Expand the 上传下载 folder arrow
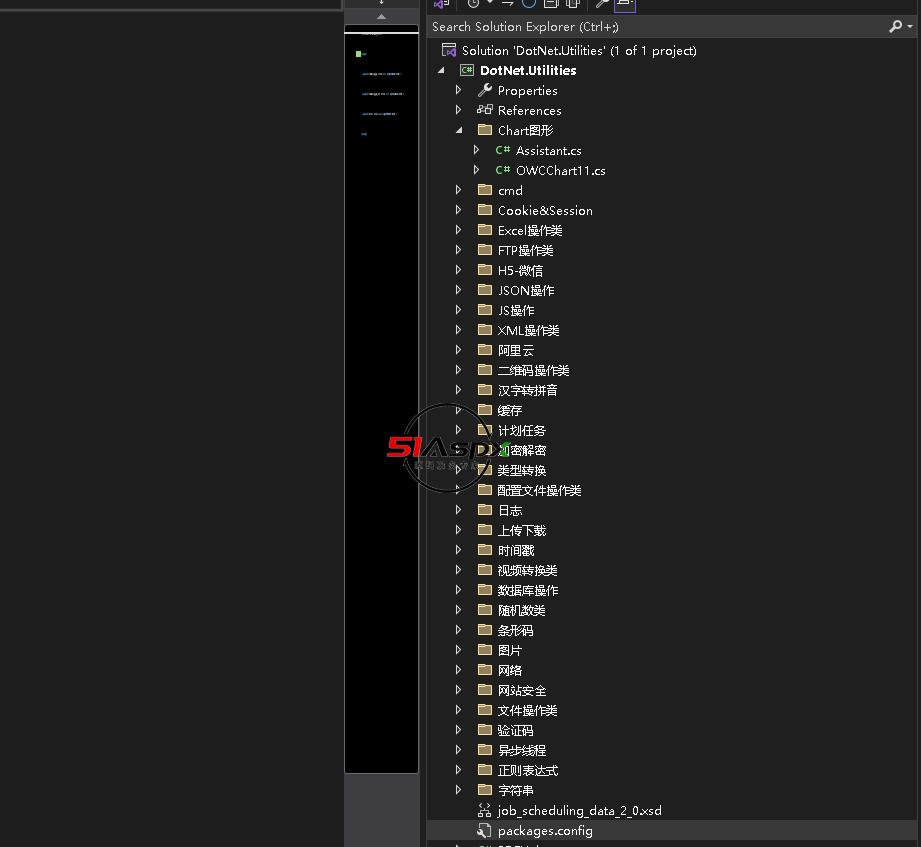The image size is (921, 847). 458,529
